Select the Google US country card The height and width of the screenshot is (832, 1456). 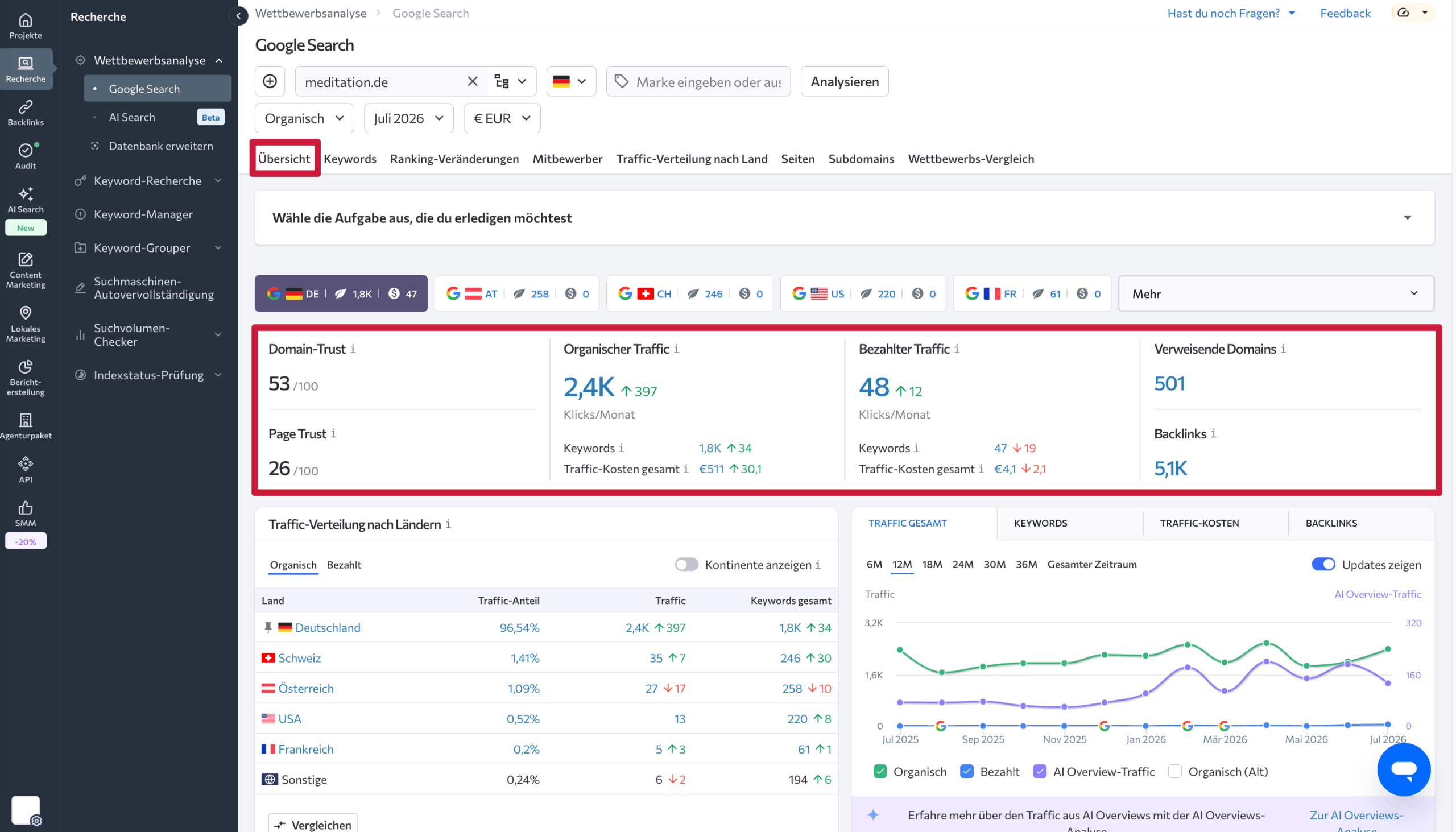863,293
